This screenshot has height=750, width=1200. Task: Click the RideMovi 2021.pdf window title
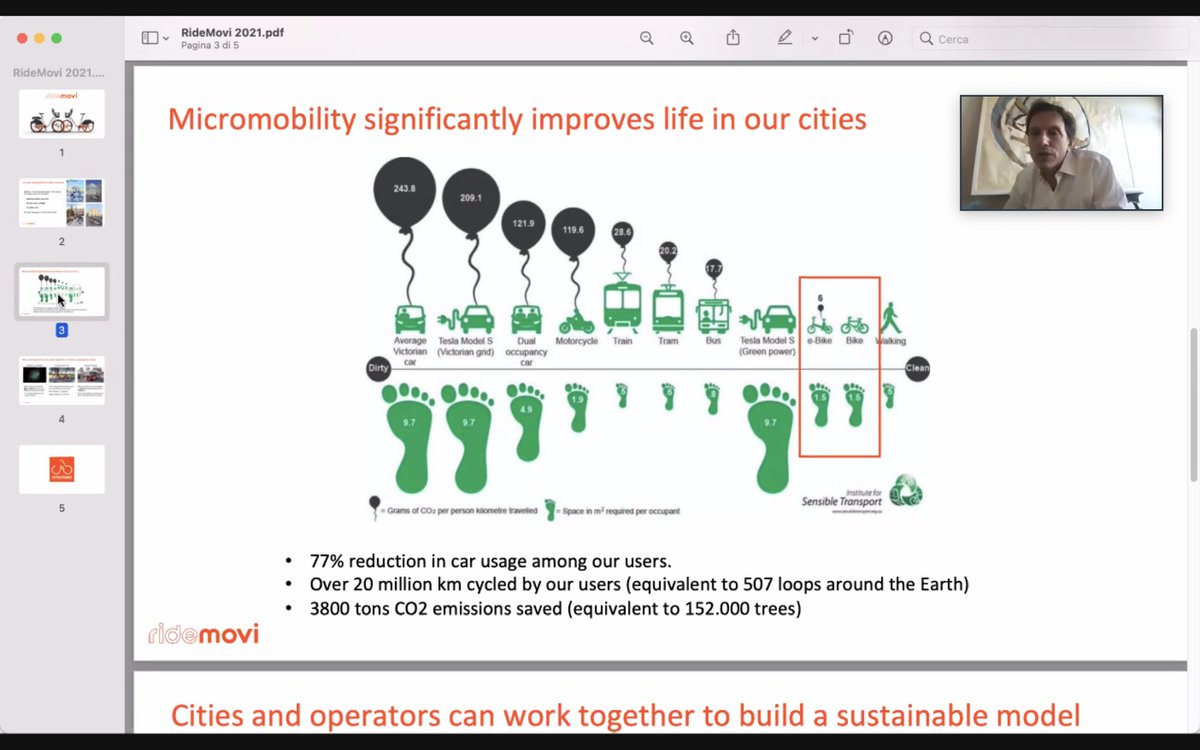(x=232, y=32)
